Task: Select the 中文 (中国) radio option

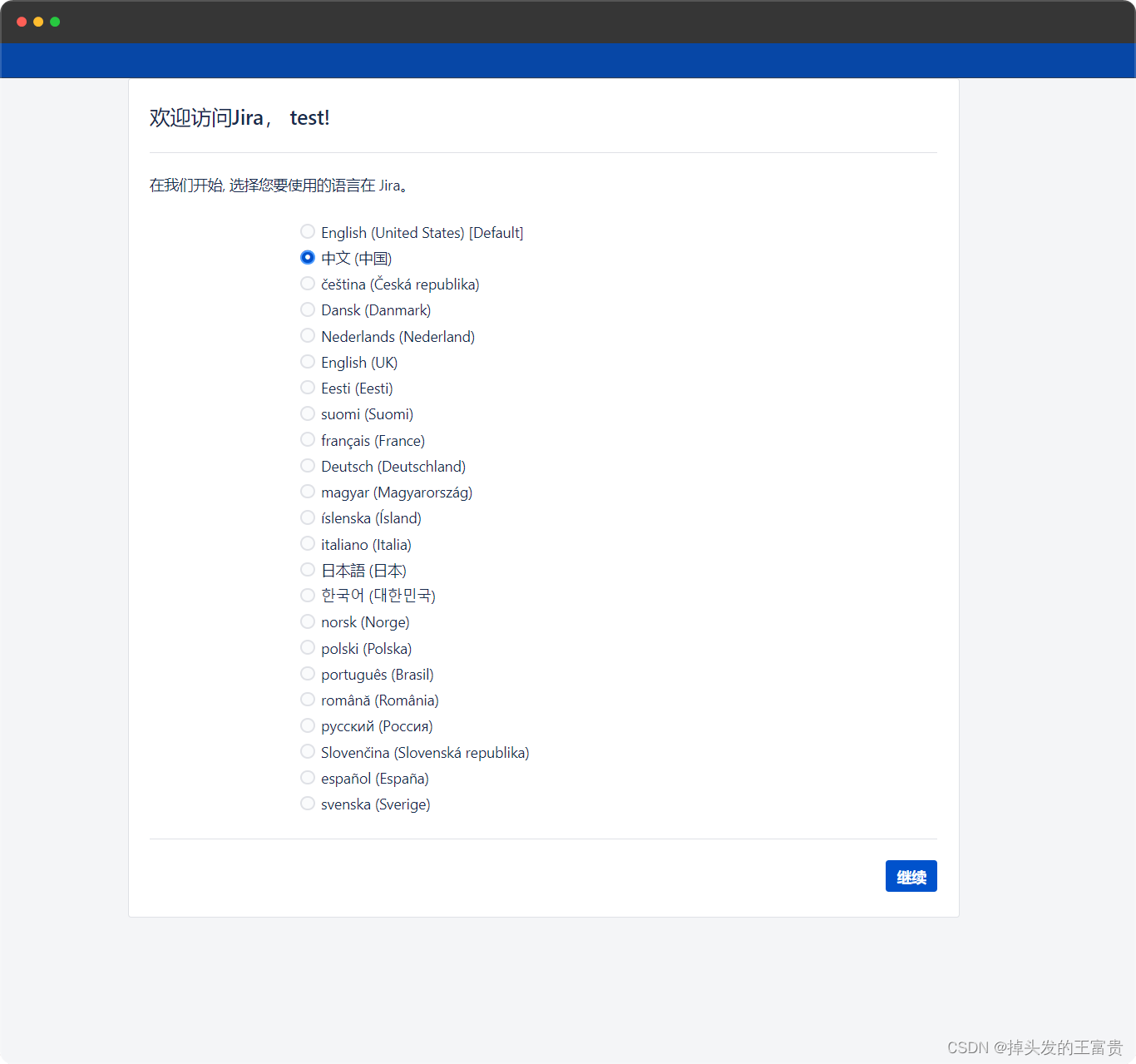Action: point(308,257)
